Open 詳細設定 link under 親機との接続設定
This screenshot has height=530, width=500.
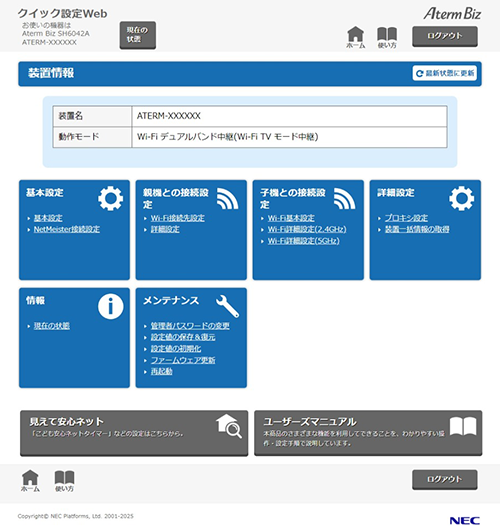pos(165,229)
